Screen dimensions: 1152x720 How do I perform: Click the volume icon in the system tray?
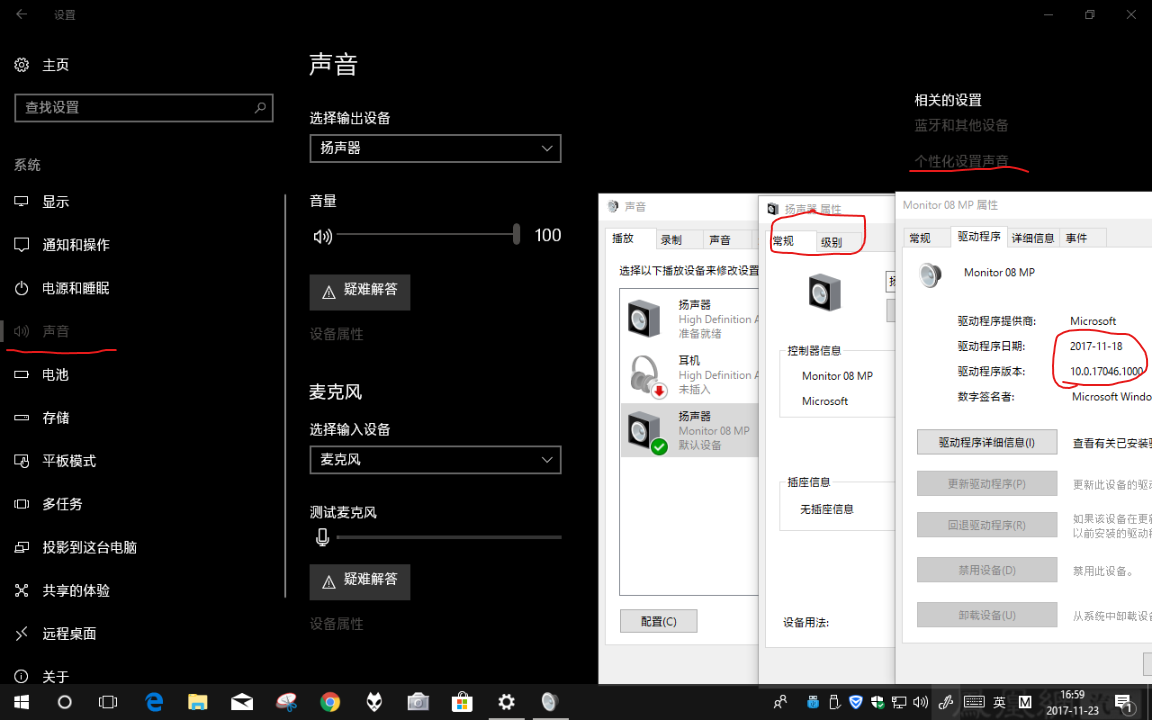pyautogui.click(x=920, y=702)
